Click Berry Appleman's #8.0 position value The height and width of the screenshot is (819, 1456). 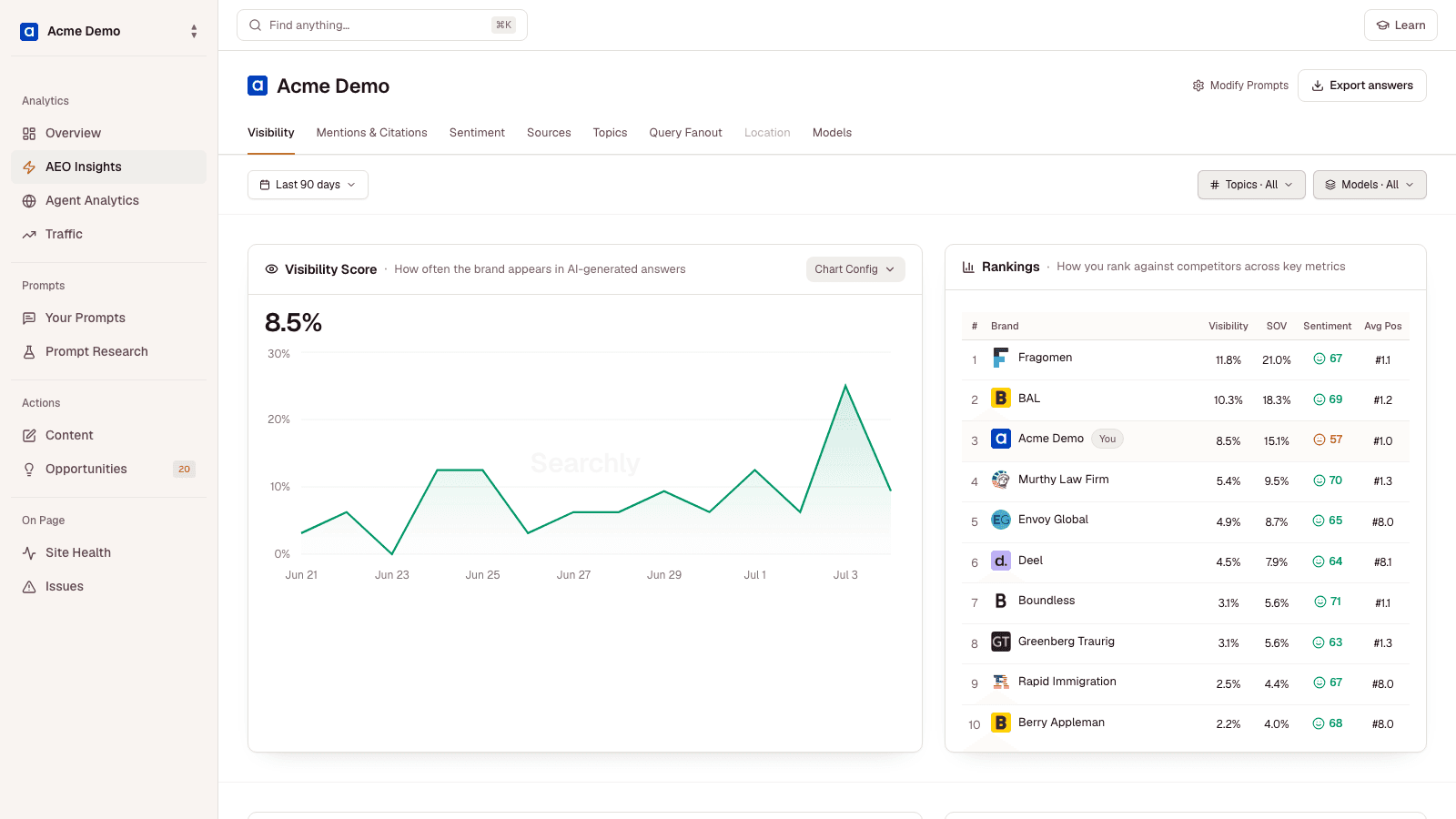(x=1382, y=724)
